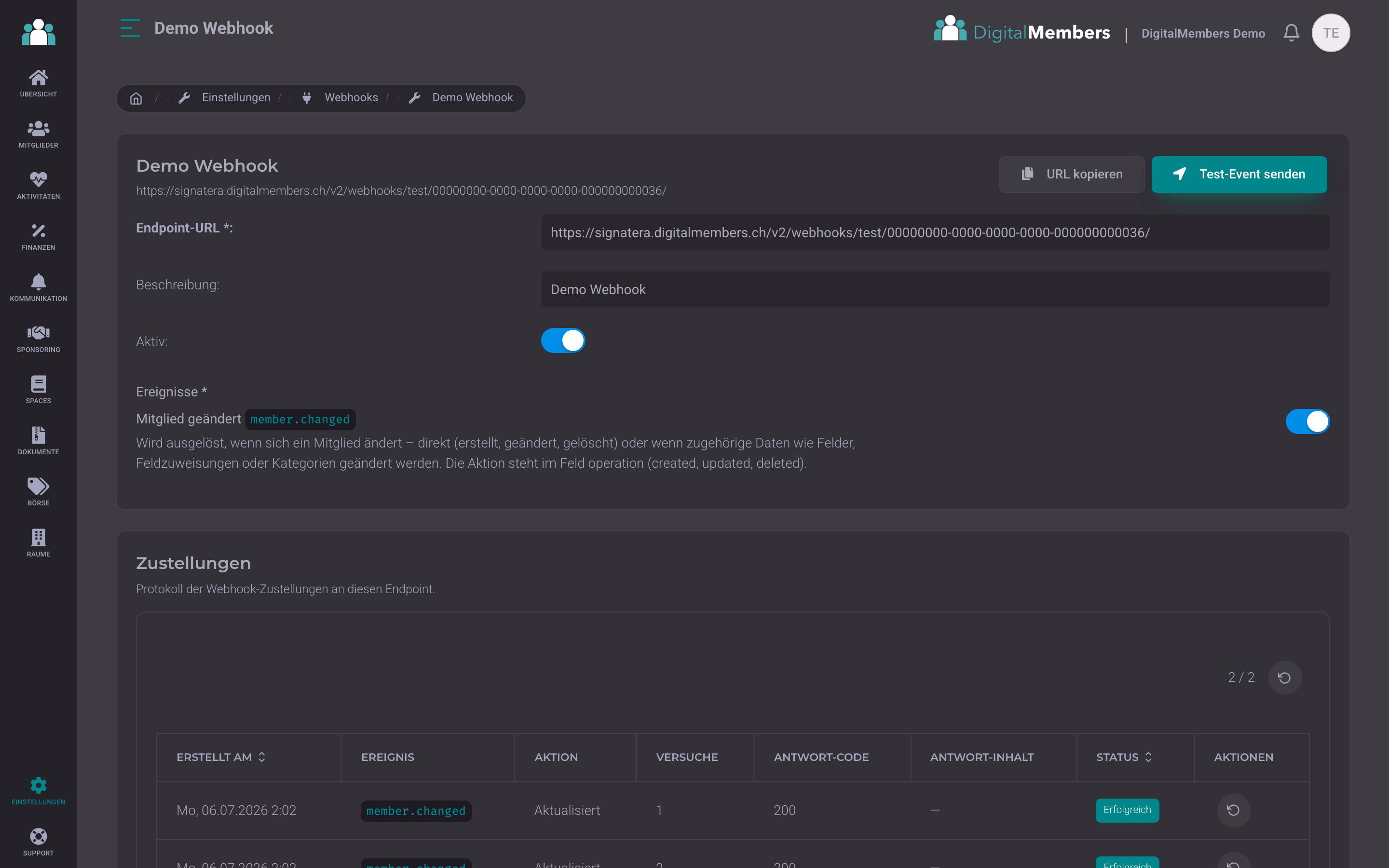
Task: Open the Räume sidebar section
Action: pos(39,543)
